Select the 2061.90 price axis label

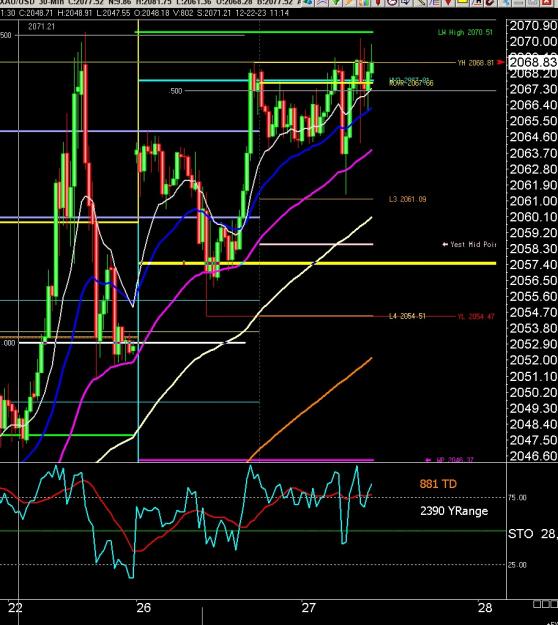click(533, 185)
